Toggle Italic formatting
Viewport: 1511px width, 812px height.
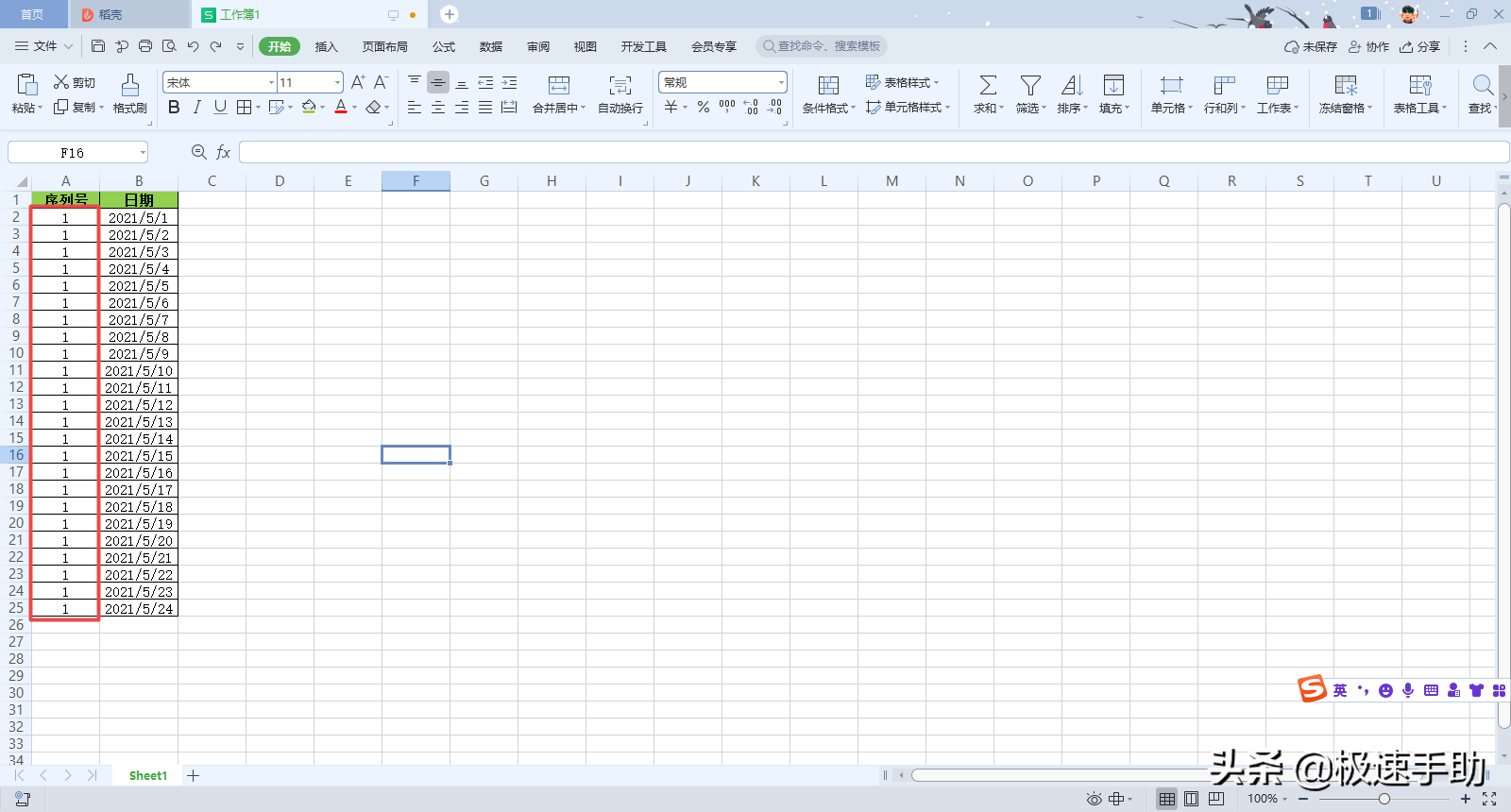tap(196, 108)
